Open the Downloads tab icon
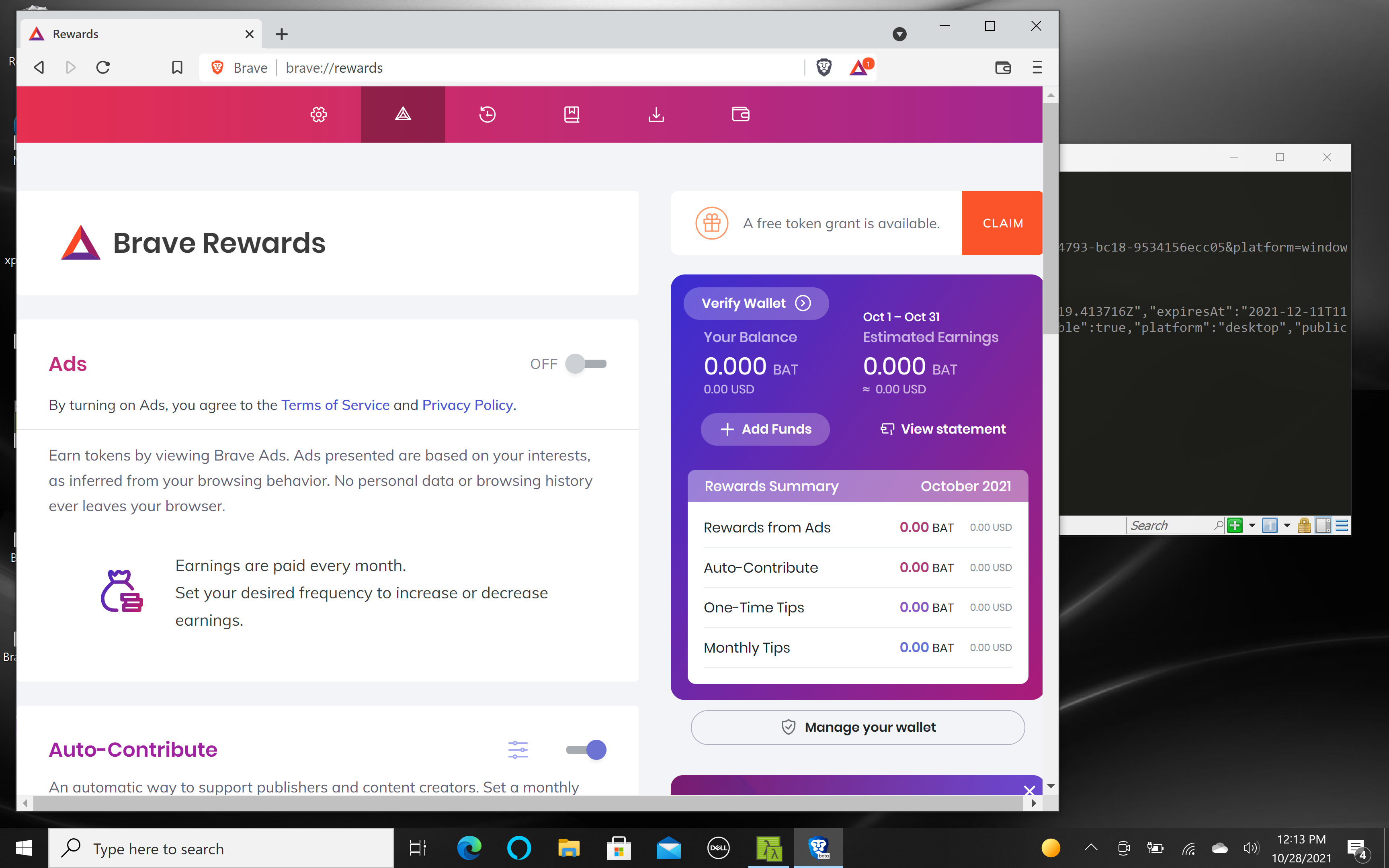This screenshot has height=868, width=1389. click(x=656, y=114)
